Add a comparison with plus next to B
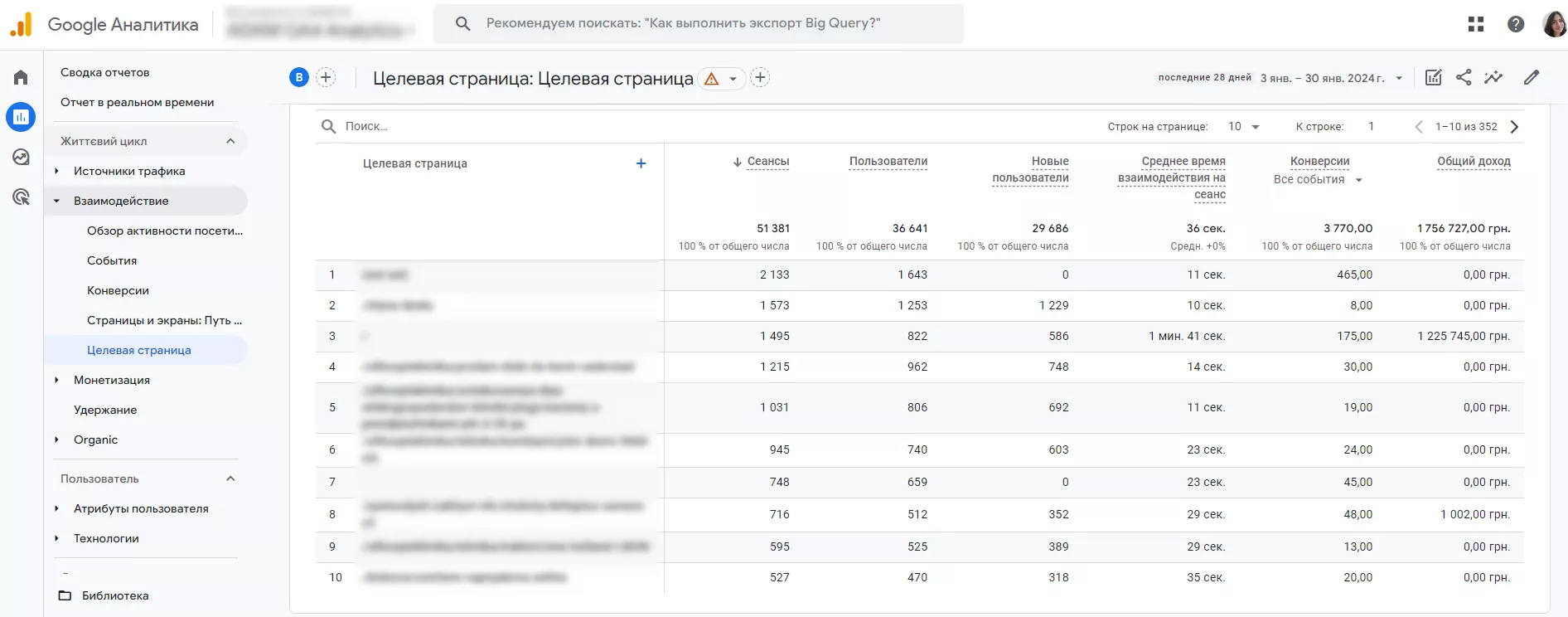This screenshot has height=617, width=1568. coord(326,77)
